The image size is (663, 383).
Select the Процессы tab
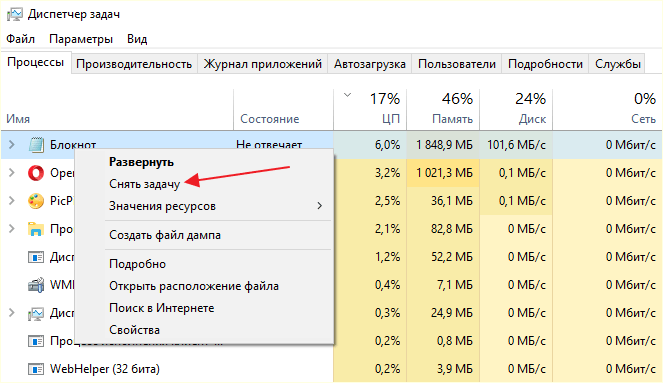coord(36,63)
